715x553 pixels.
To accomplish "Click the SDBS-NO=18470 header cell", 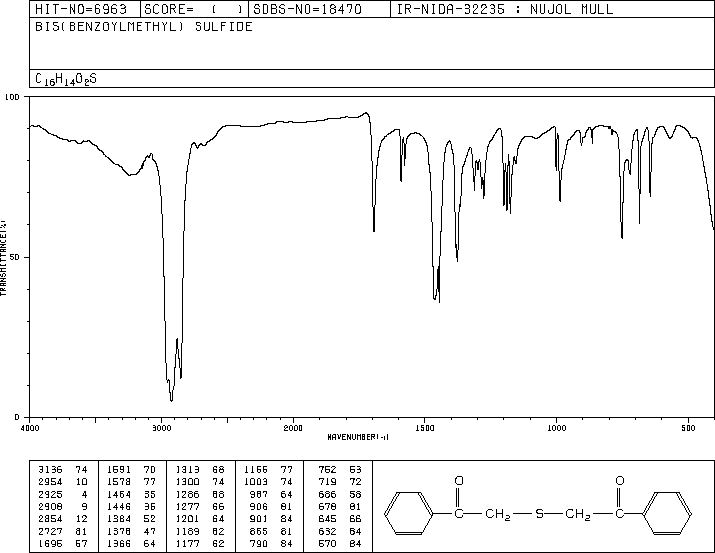I will (x=319, y=9).
